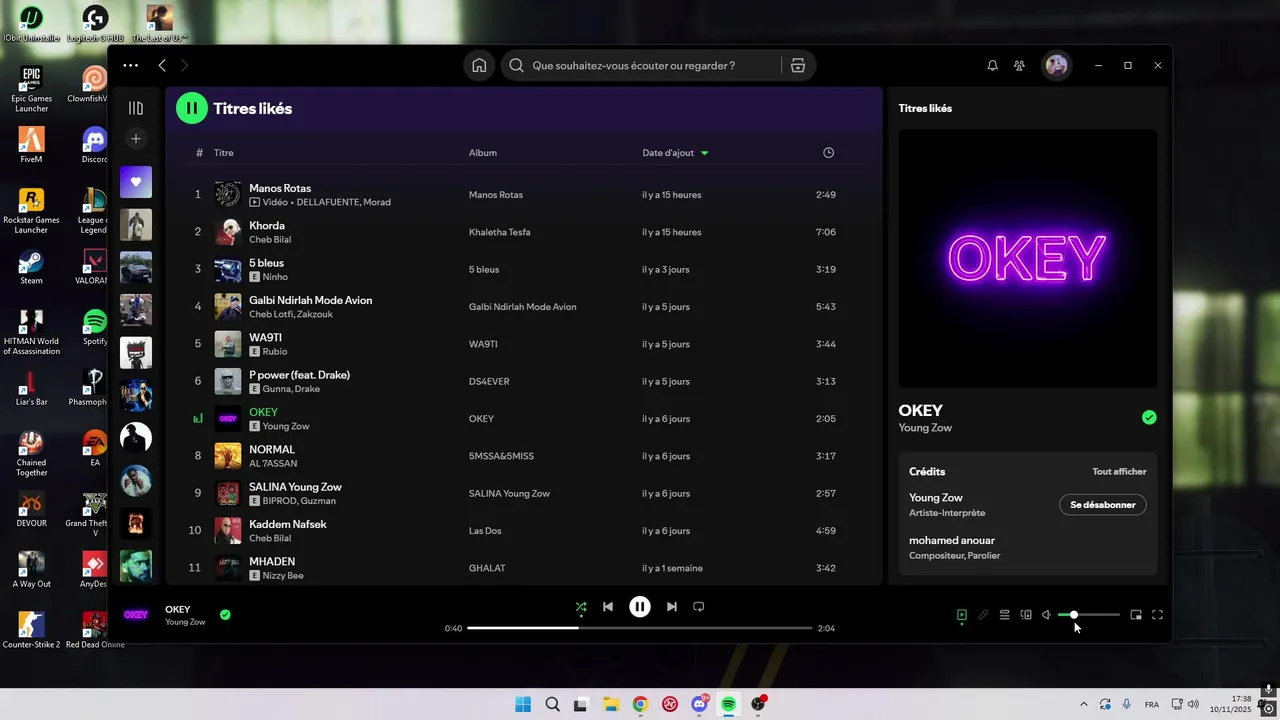Open DS4EVER album link
Viewport: 1280px width, 720px height.
(490, 382)
